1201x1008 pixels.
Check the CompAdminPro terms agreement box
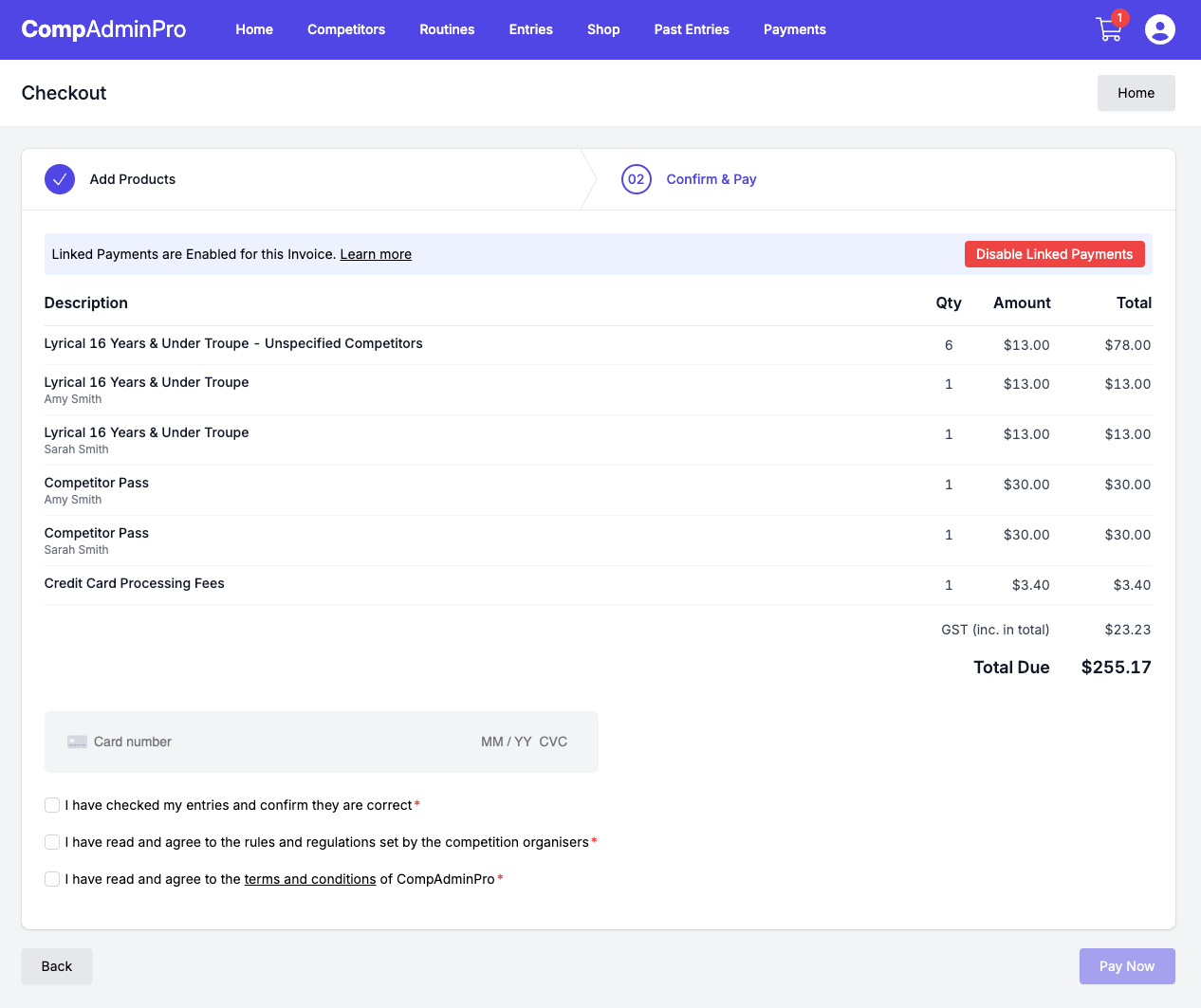tap(52, 879)
